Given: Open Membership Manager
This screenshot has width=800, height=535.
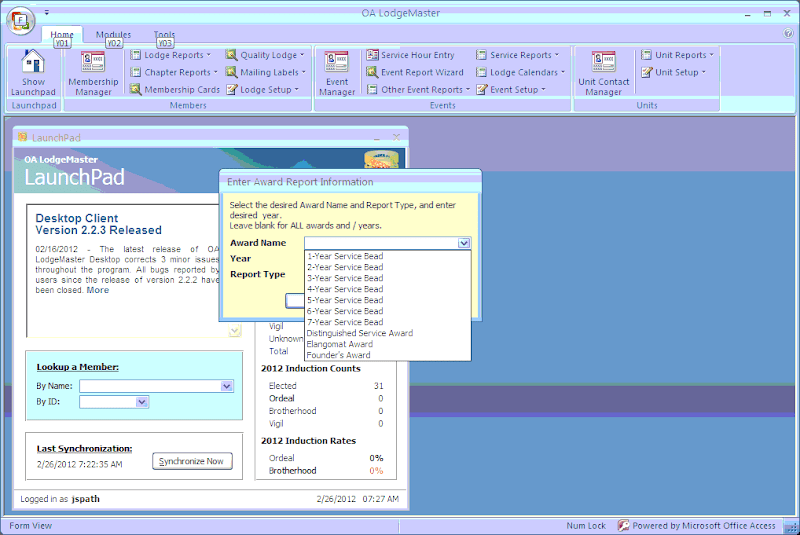Looking at the screenshot, I should (93, 72).
